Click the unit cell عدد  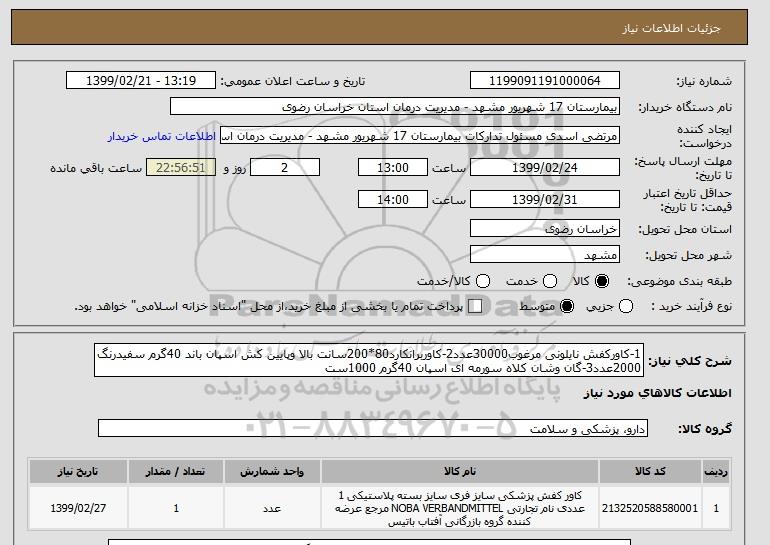pyautogui.click(x=272, y=508)
